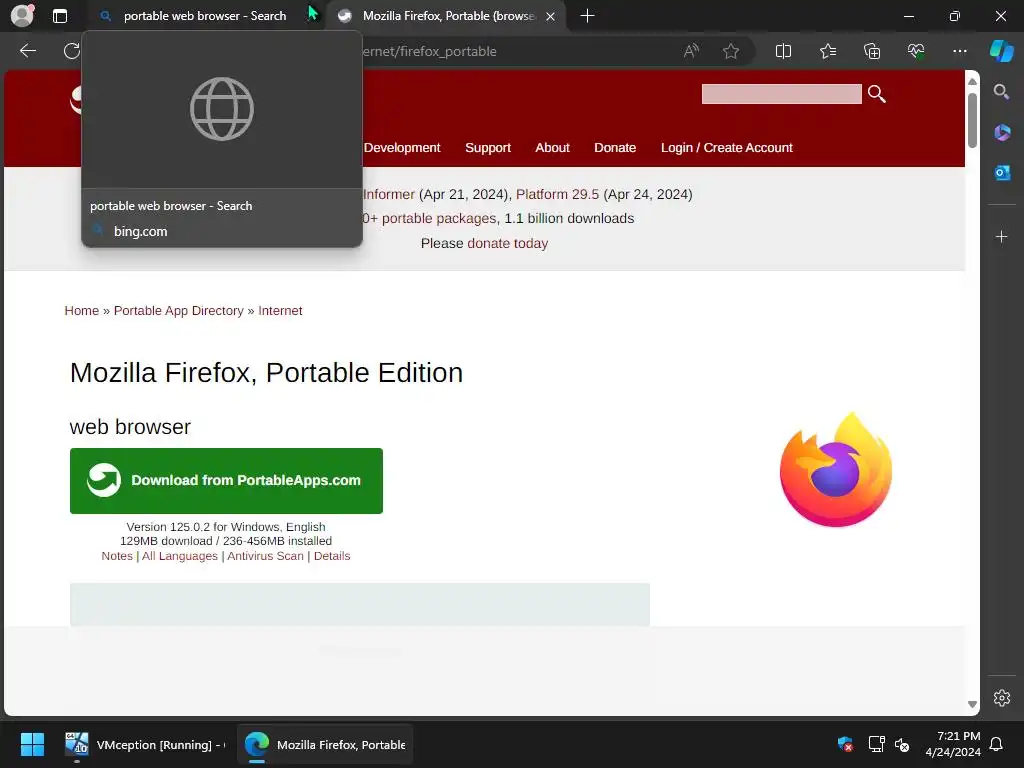The width and height of the screenshot is (1024, 768).
Task: Open the Development menu
Action: coord(402,148)
